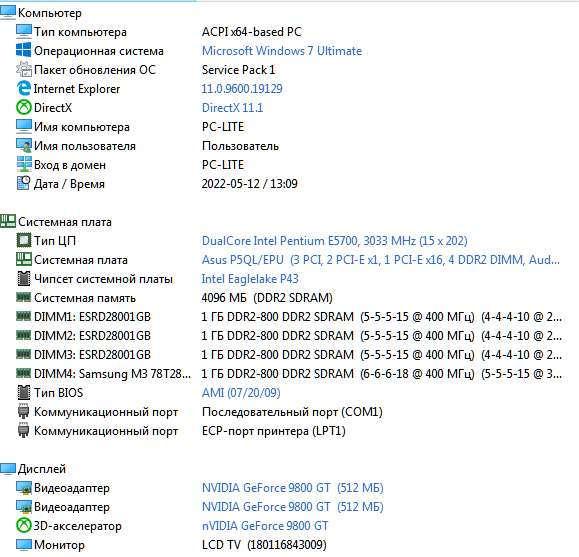Image resolution: width=579 pixels, height=557 pixels.
Task: Click the gear icon beside Пакет обновления ОС
Action: pyautogui.click(x=24, y=69)
